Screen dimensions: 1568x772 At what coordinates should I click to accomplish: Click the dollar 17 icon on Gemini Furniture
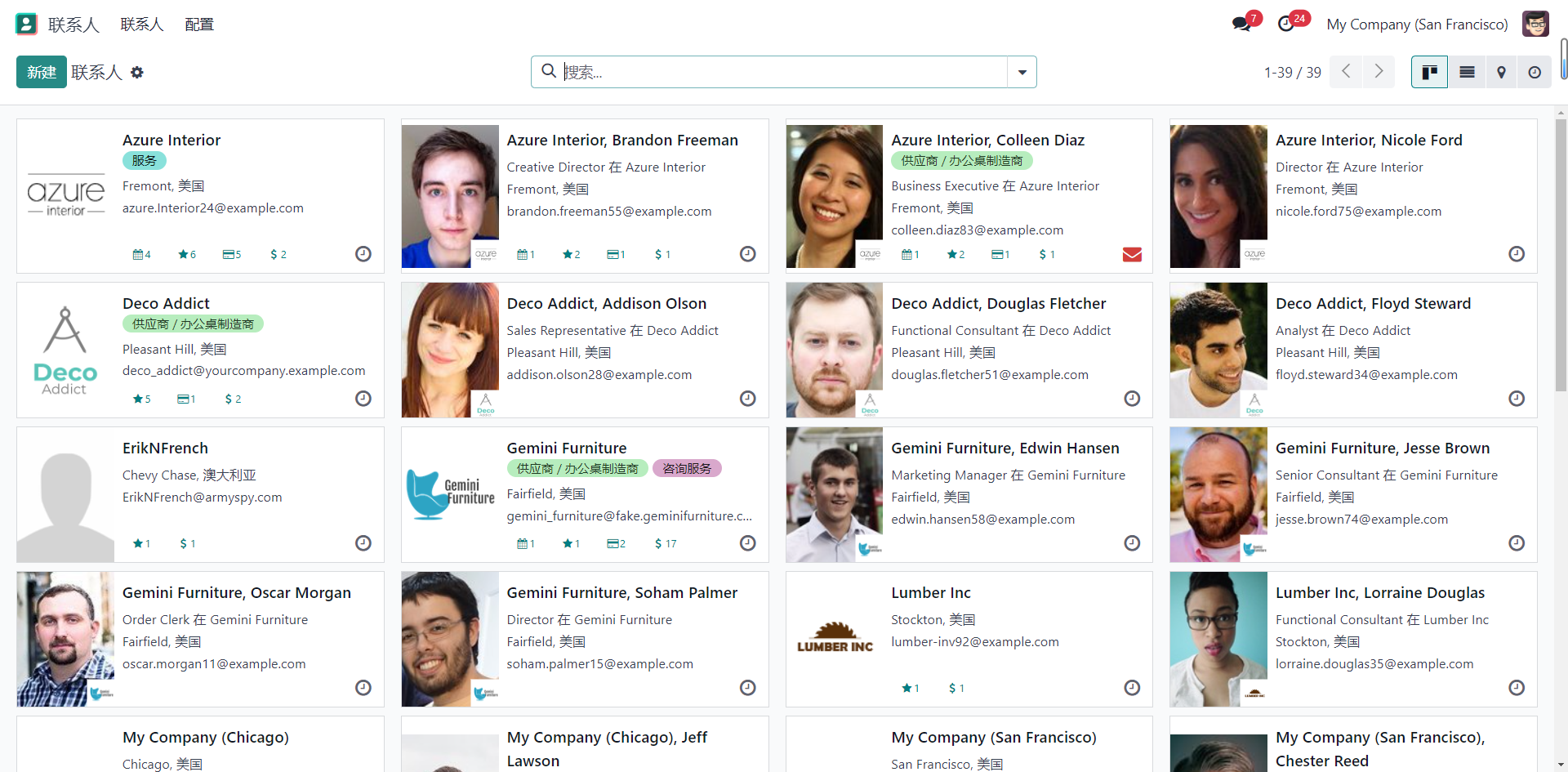pos(666,544)
